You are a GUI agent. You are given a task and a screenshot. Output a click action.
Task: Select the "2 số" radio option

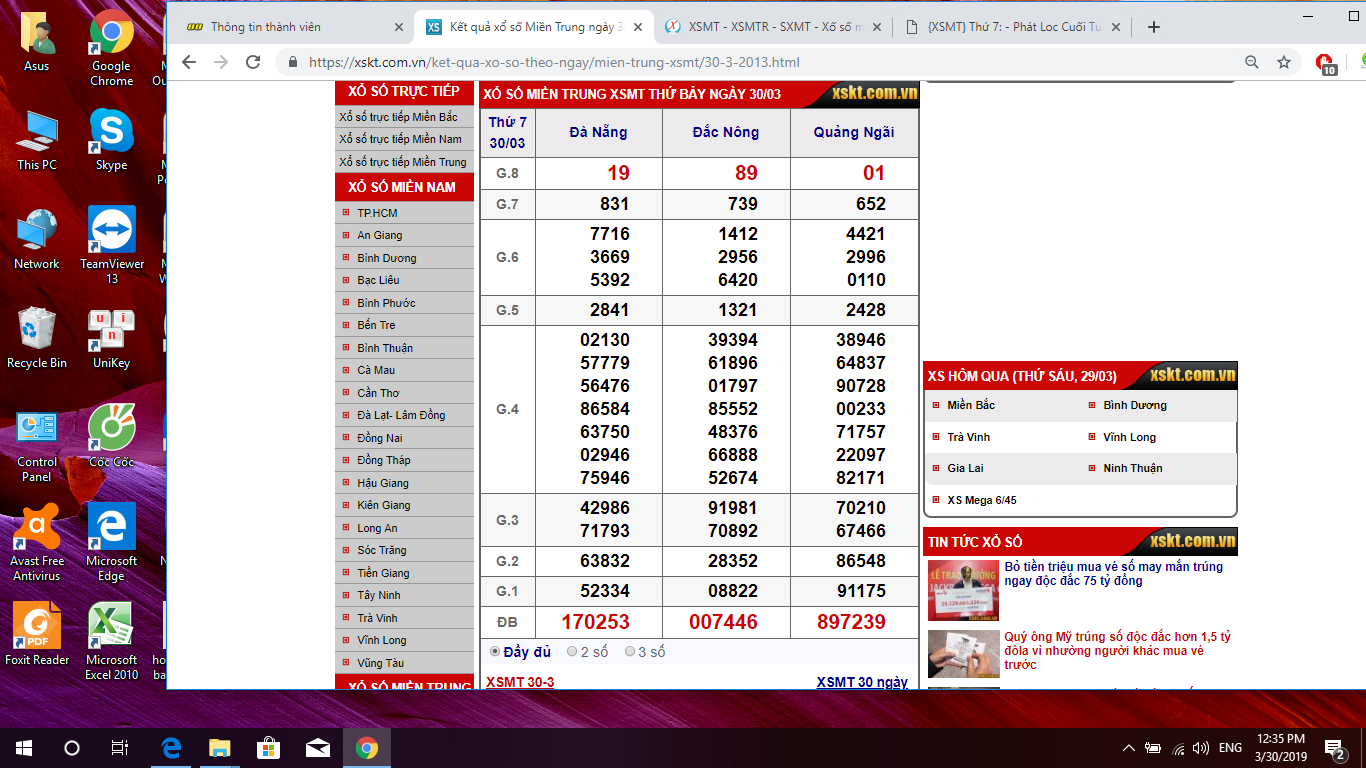[572, 652]
